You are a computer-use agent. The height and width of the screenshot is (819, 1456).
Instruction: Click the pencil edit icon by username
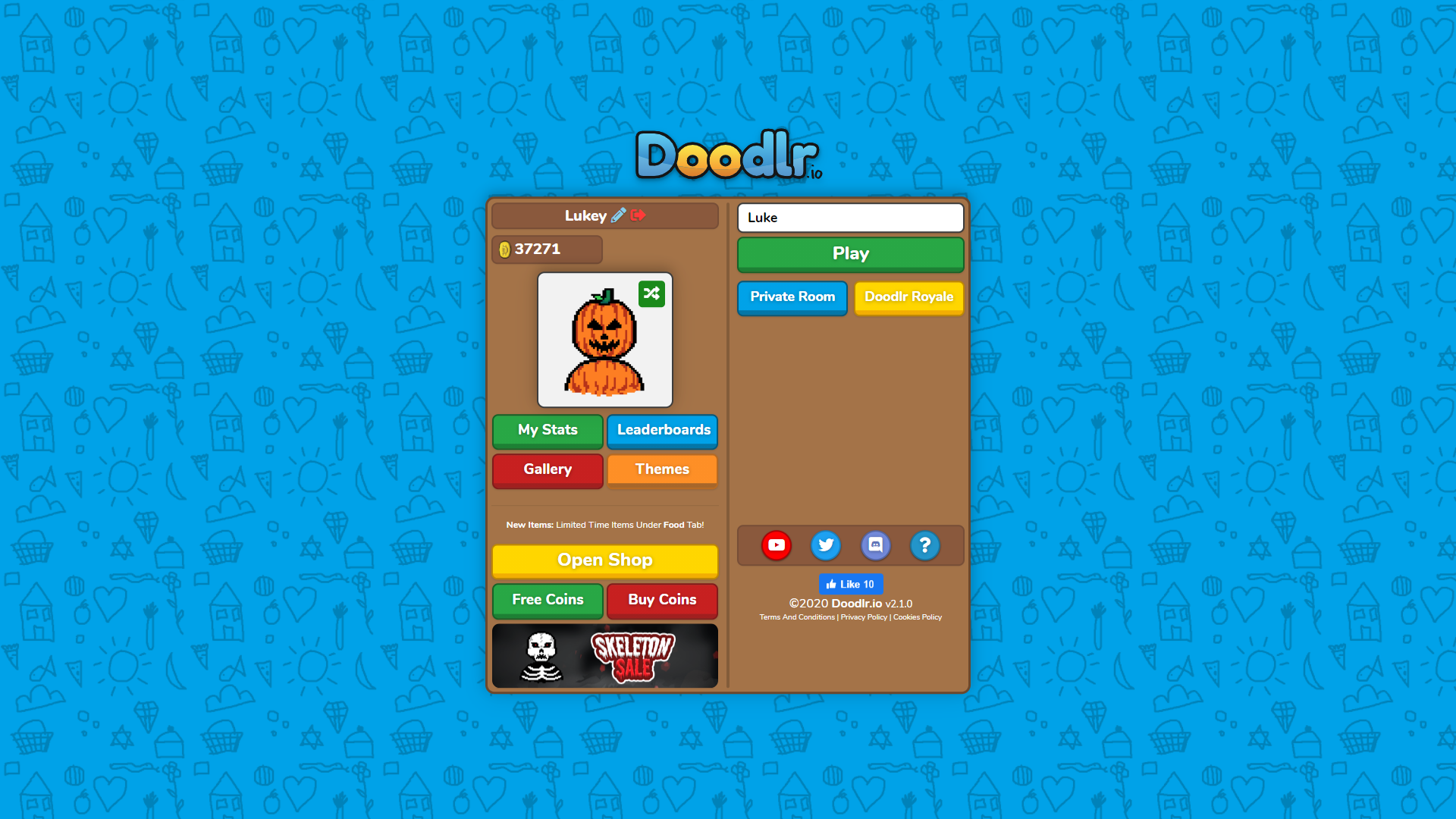pyautogui.click(x=619, y=215)
